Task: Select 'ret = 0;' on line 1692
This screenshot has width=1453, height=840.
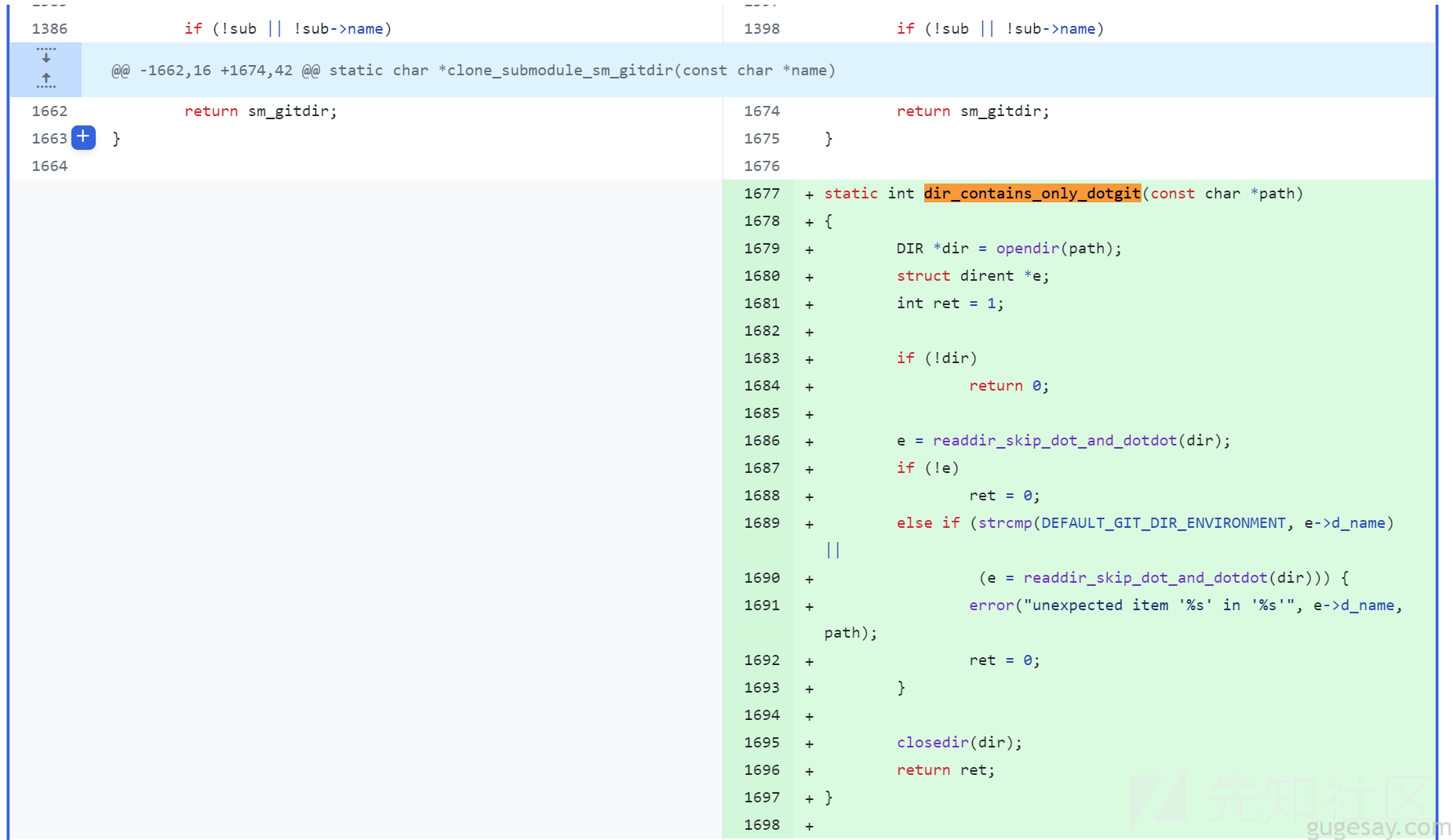Action: (x=1004, y=660)
